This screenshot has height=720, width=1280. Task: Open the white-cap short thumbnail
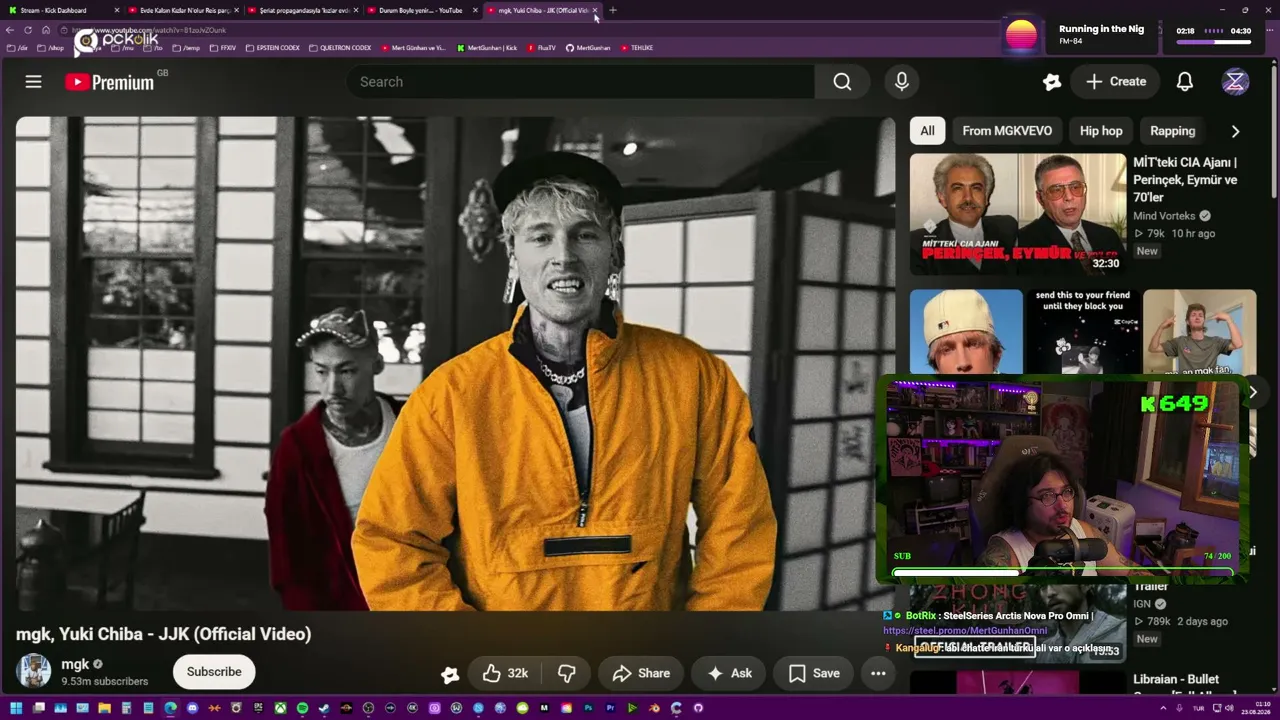point(966,333)
